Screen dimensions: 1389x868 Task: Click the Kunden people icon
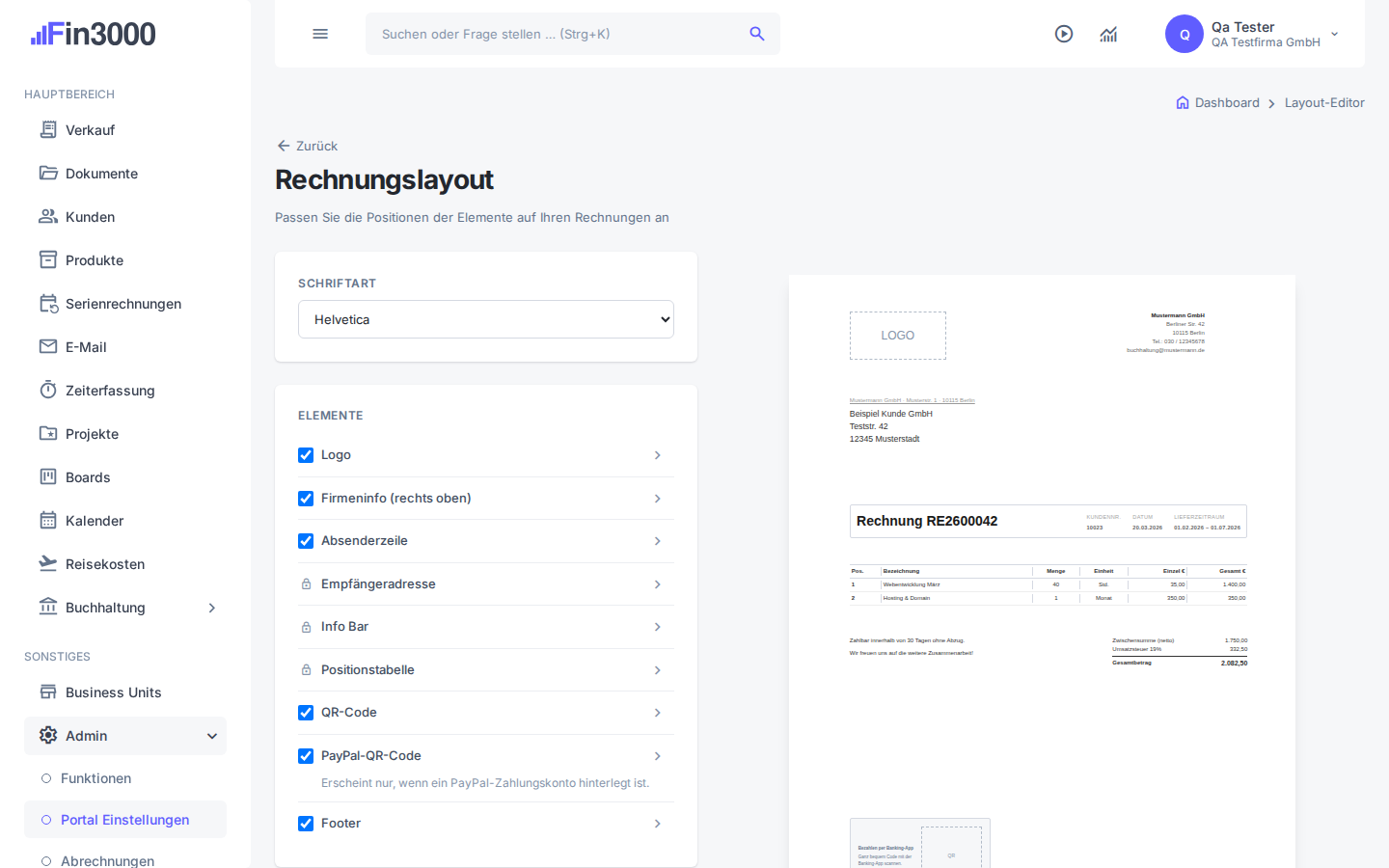(48, 216)
